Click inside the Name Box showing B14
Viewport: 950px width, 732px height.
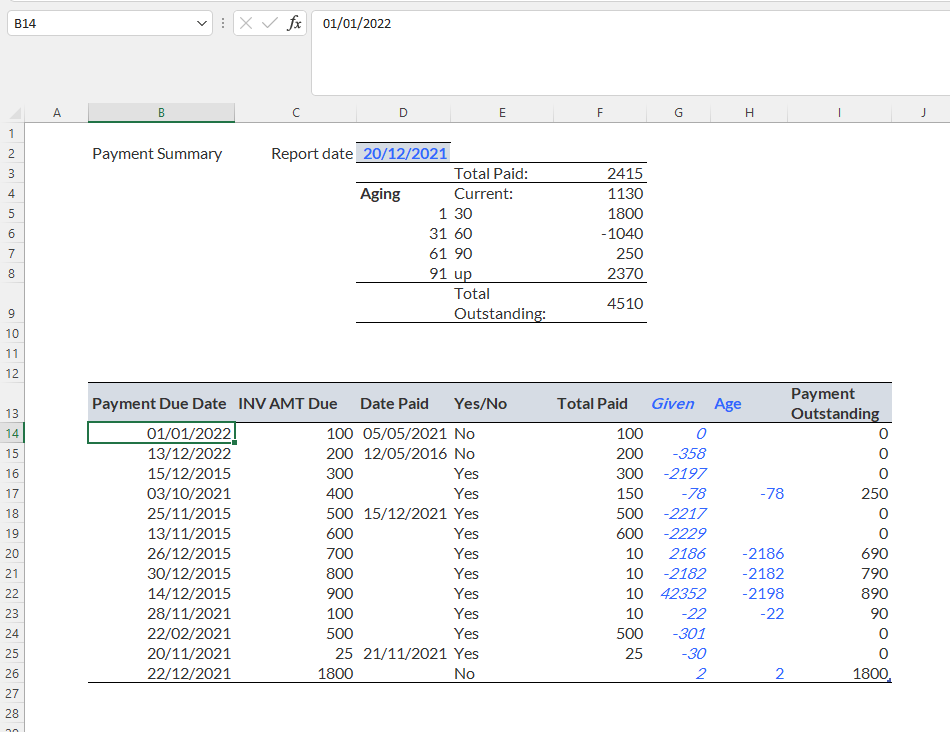pyautogui.click(x=100, y=23)
